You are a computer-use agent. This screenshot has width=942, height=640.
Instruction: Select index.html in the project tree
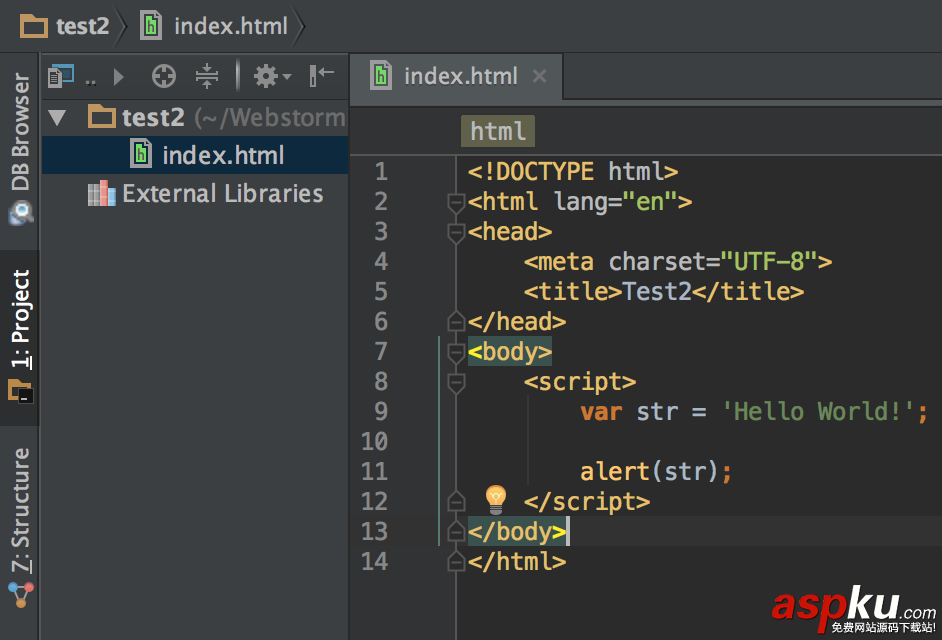(x=222, y=155)
